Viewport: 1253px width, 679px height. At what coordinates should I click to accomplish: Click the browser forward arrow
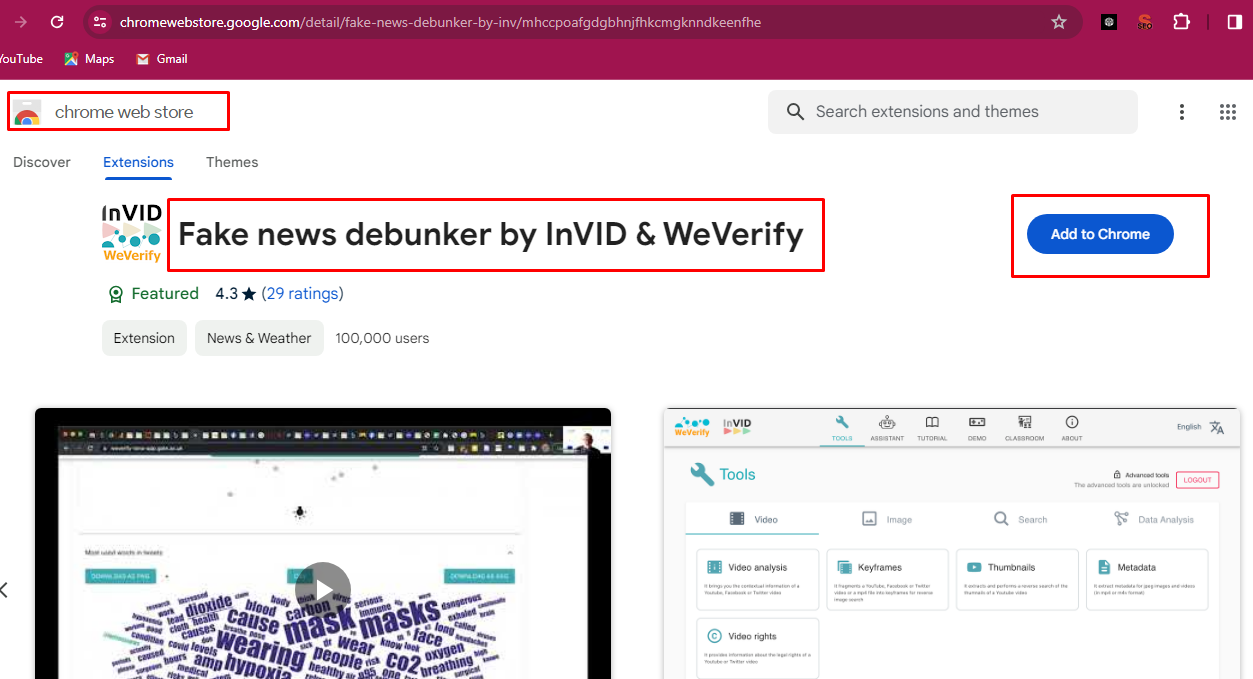click(x=21, y=22)
